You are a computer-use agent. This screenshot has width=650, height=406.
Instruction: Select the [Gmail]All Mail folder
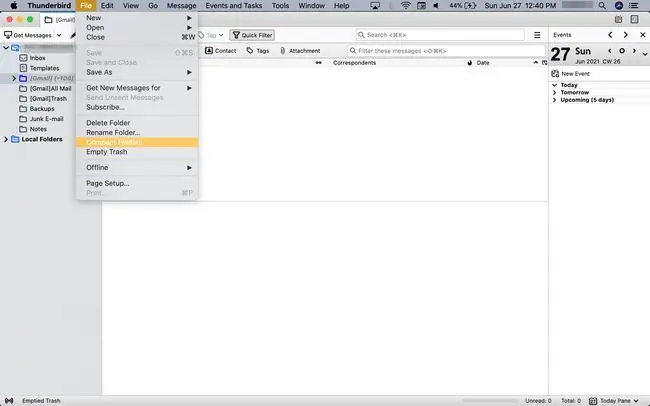click(x=46, y=88)
